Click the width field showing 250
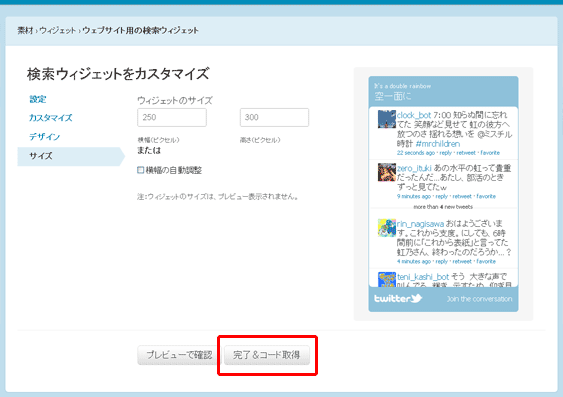The width and height of the screenshot is (563, 397). (172, 117)
